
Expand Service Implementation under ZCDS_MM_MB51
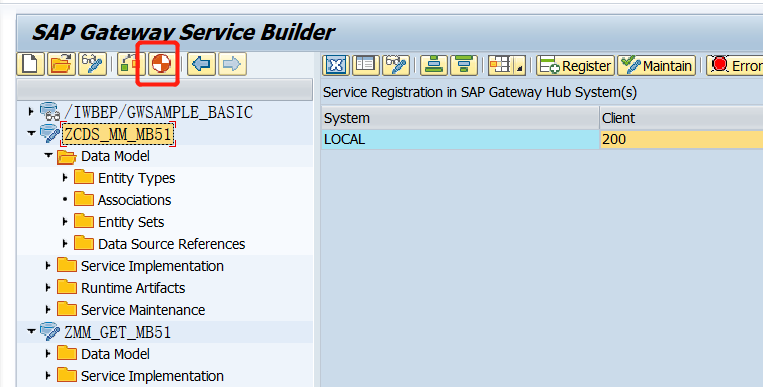coord(48,266)
